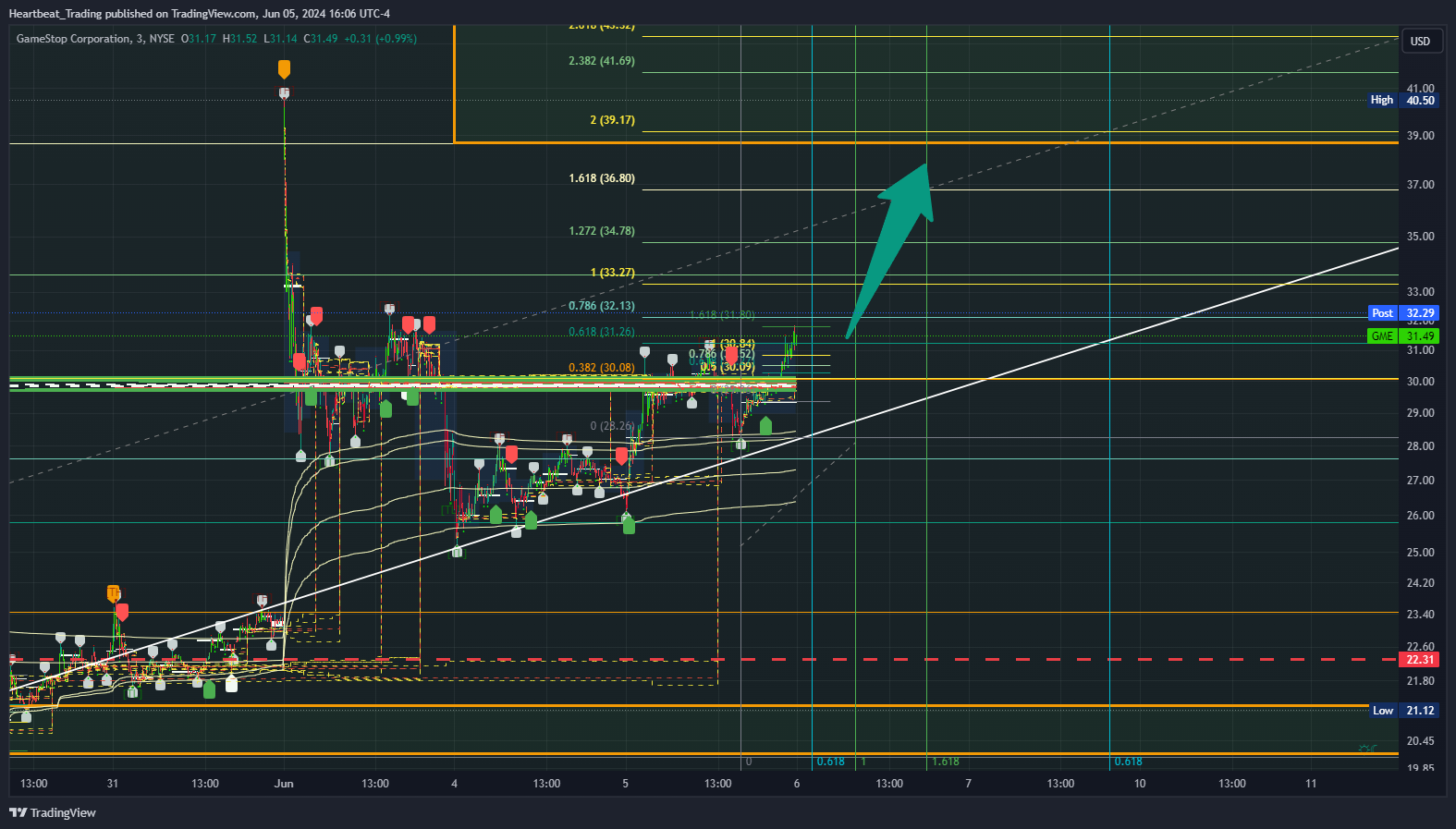Image resolution: width=1456 pixels, height=829 pixels.
Task: Select the Fibonacci label 0 (28.26)
Action: (612, 426)
